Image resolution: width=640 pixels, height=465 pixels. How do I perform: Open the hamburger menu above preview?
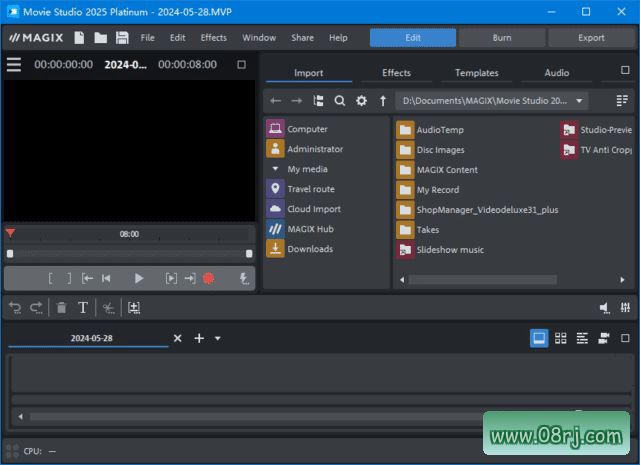13,65
